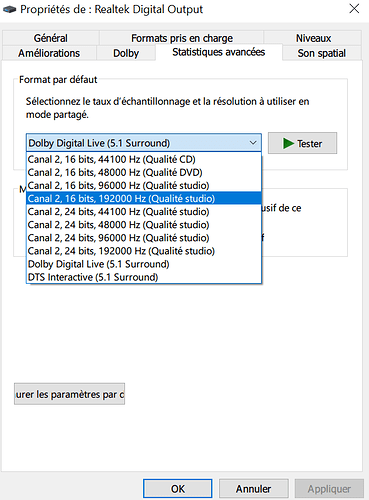Image resolution: width=369 pixels, height=500 pixels.
Task: Close the Realtek Digital Output properties dialog
Action: click(x=354, y=8)
